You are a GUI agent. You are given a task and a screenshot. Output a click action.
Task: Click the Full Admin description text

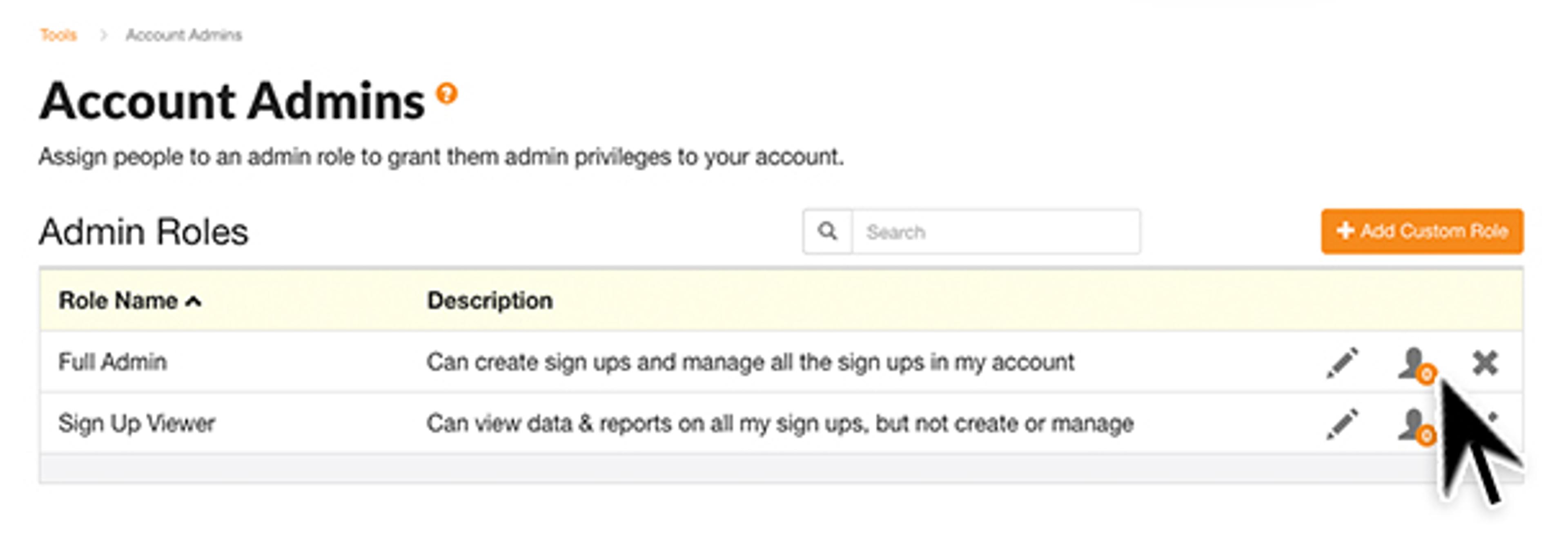coord(750,362)
